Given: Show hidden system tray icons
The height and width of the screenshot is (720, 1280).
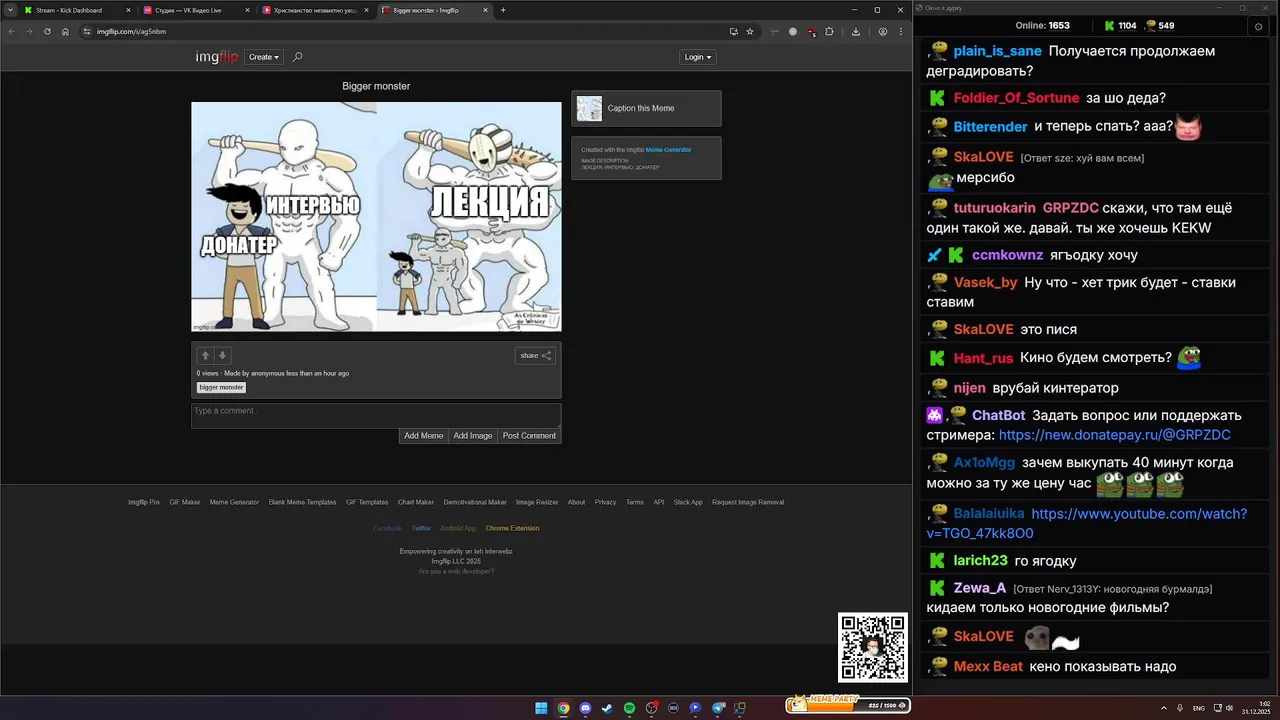Looking at the screenshot, I should click(1163, 708).
